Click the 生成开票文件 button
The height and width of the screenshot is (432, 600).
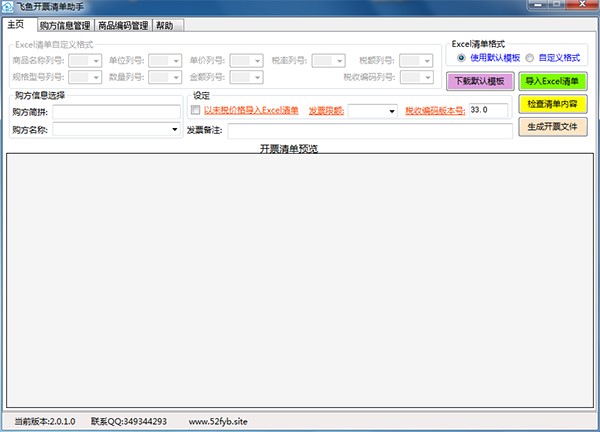coord(553,127)
